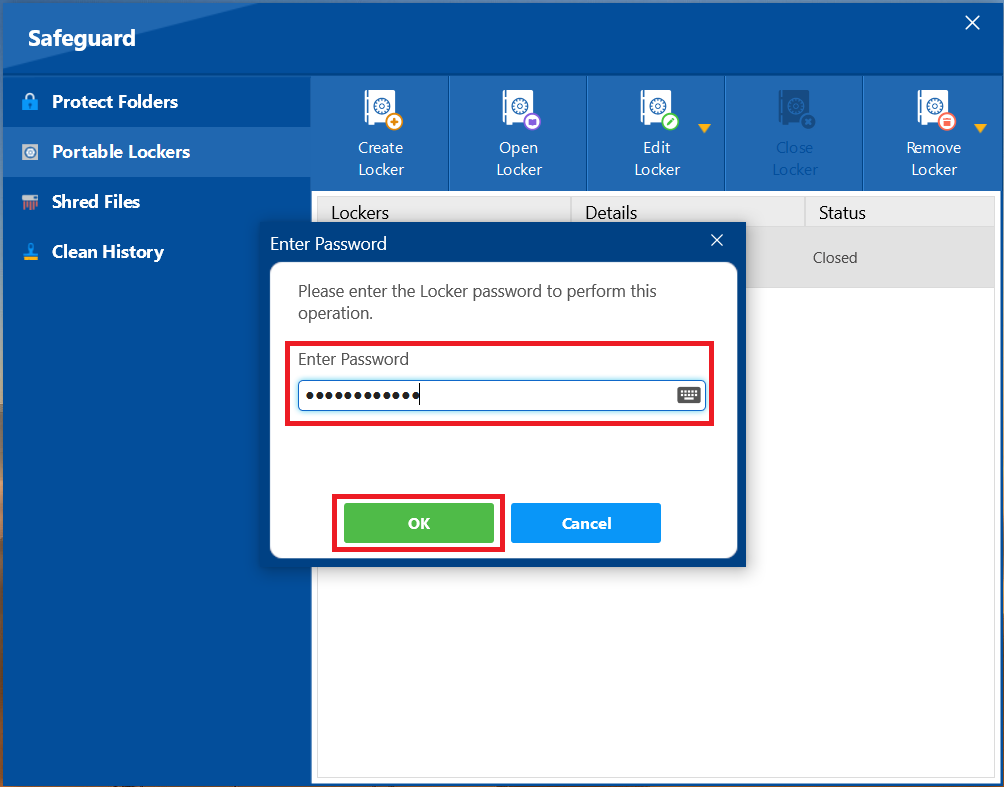Cancel the Enter Password dialog
This screenshot has height=787, width=1004.
coord(586,523)
